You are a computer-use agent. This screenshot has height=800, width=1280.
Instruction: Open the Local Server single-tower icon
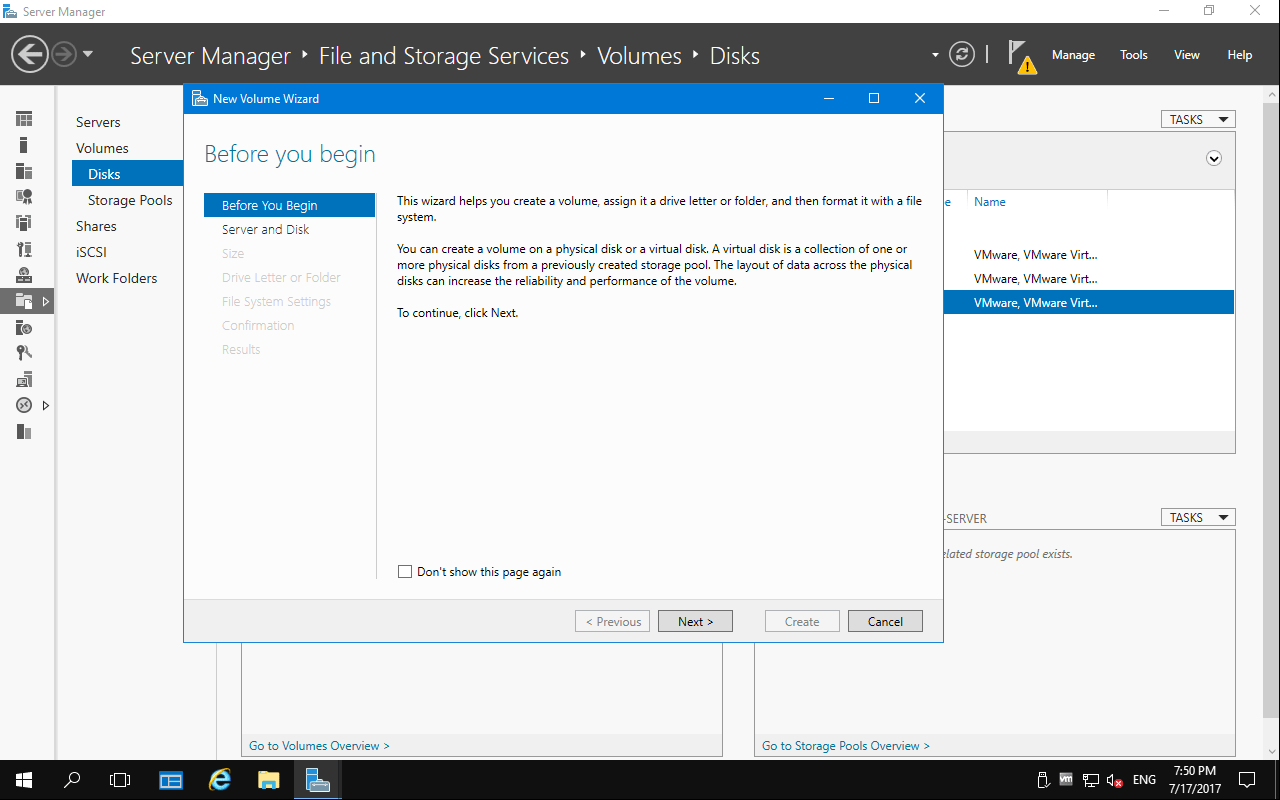click(x=24, y=145)
